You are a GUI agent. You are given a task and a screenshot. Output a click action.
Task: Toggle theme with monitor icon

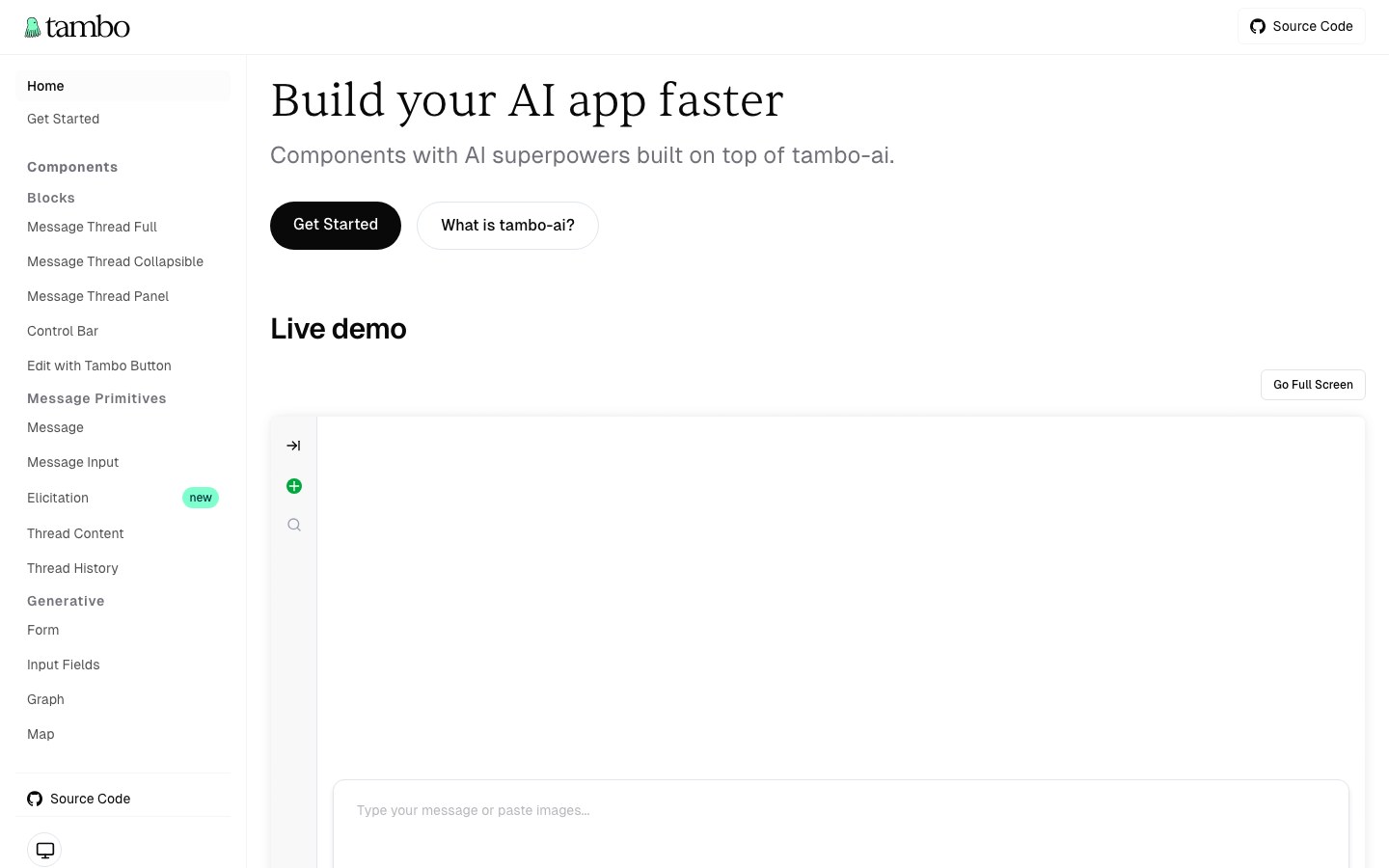coord(44,850)
